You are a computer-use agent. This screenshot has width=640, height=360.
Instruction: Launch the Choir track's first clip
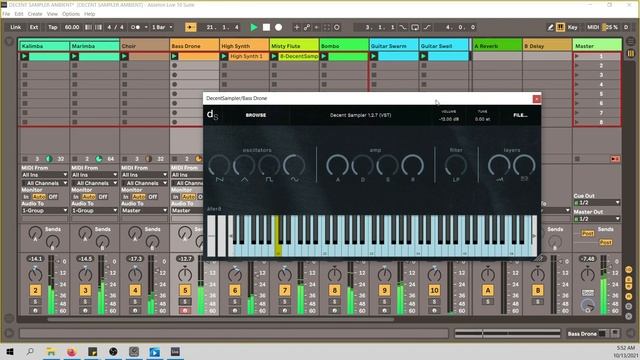coord(124,56)
